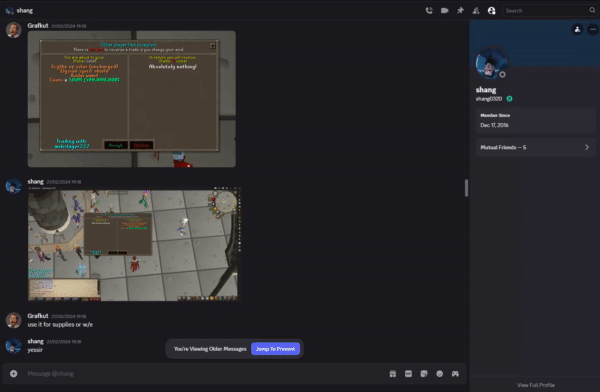Open shang's game screenshot image
The height and width of the screenshot is (392, 600).
[x=133, y=245]
